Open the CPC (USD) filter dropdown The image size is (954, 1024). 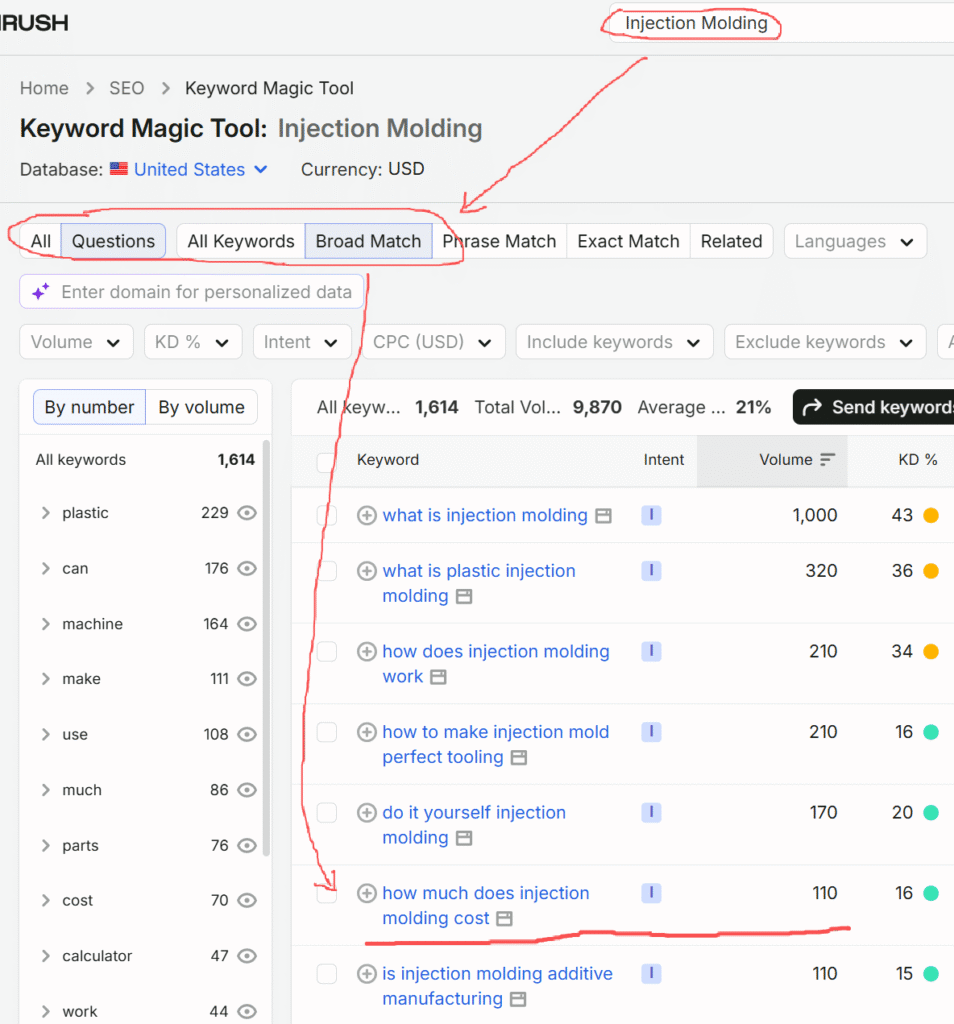pyautogui.click(x=433, y=342)
